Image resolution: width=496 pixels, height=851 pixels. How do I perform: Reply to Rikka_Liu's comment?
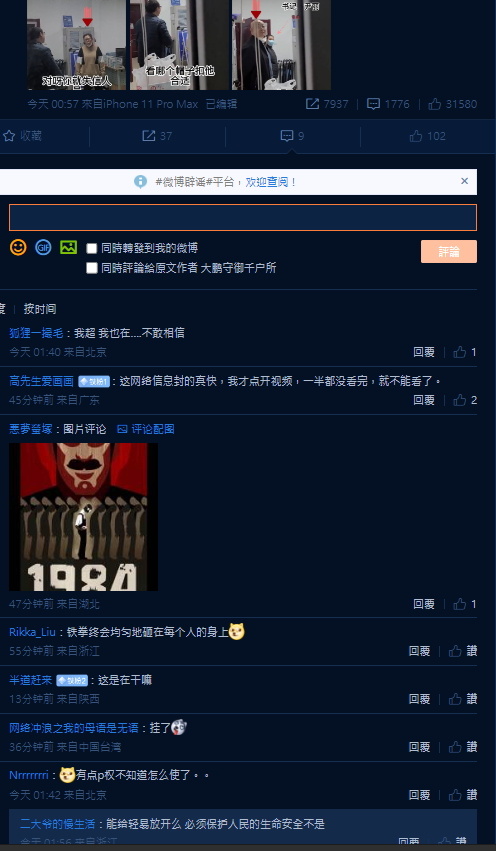[x=419, y=651]
